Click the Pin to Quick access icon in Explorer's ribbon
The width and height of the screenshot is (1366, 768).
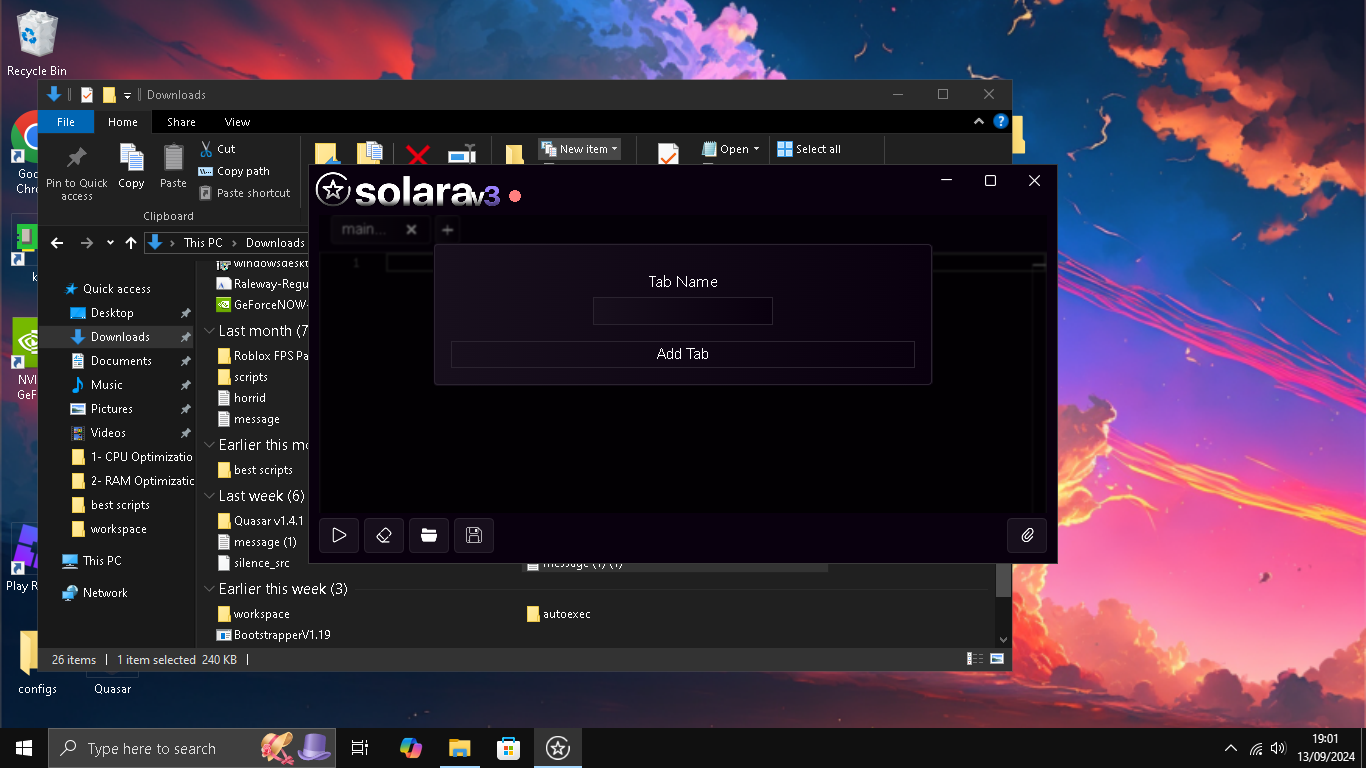tap(76, 158)
